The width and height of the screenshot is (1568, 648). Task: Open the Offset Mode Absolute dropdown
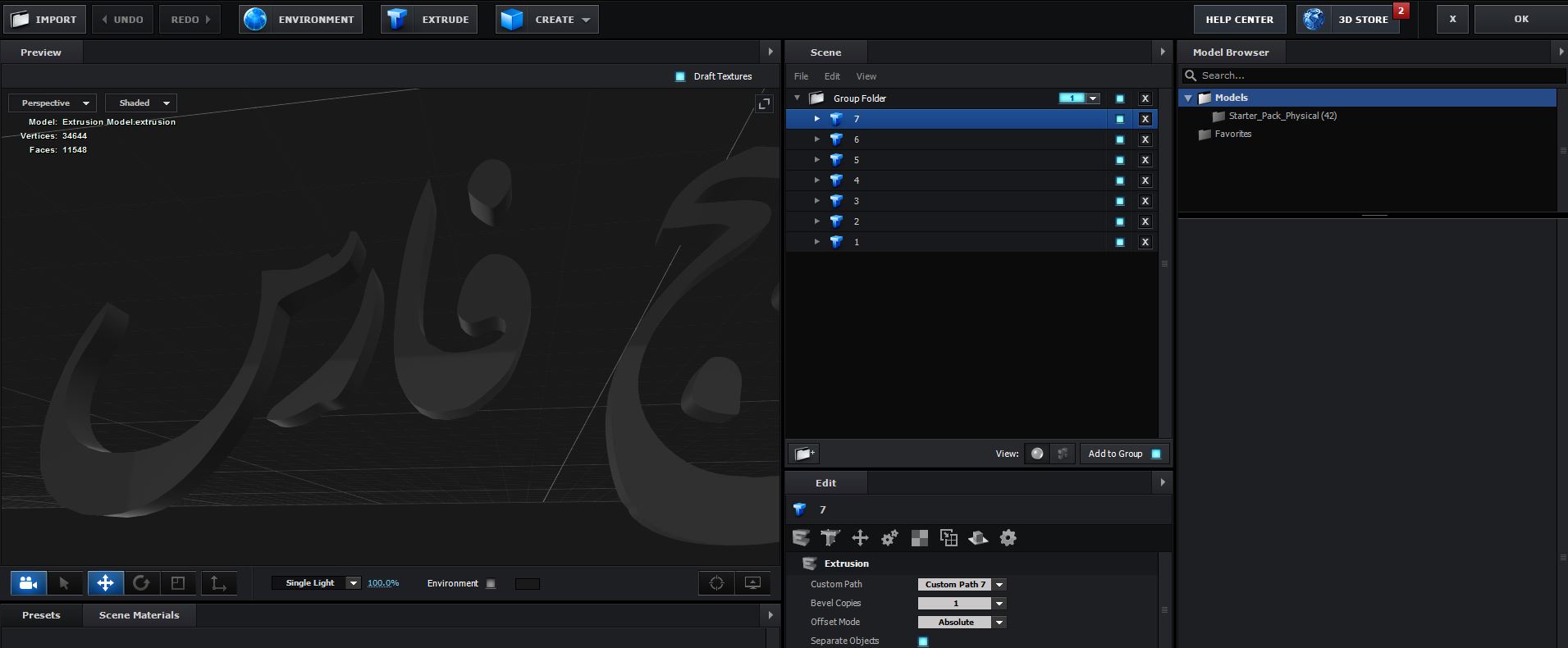(962, 622)
